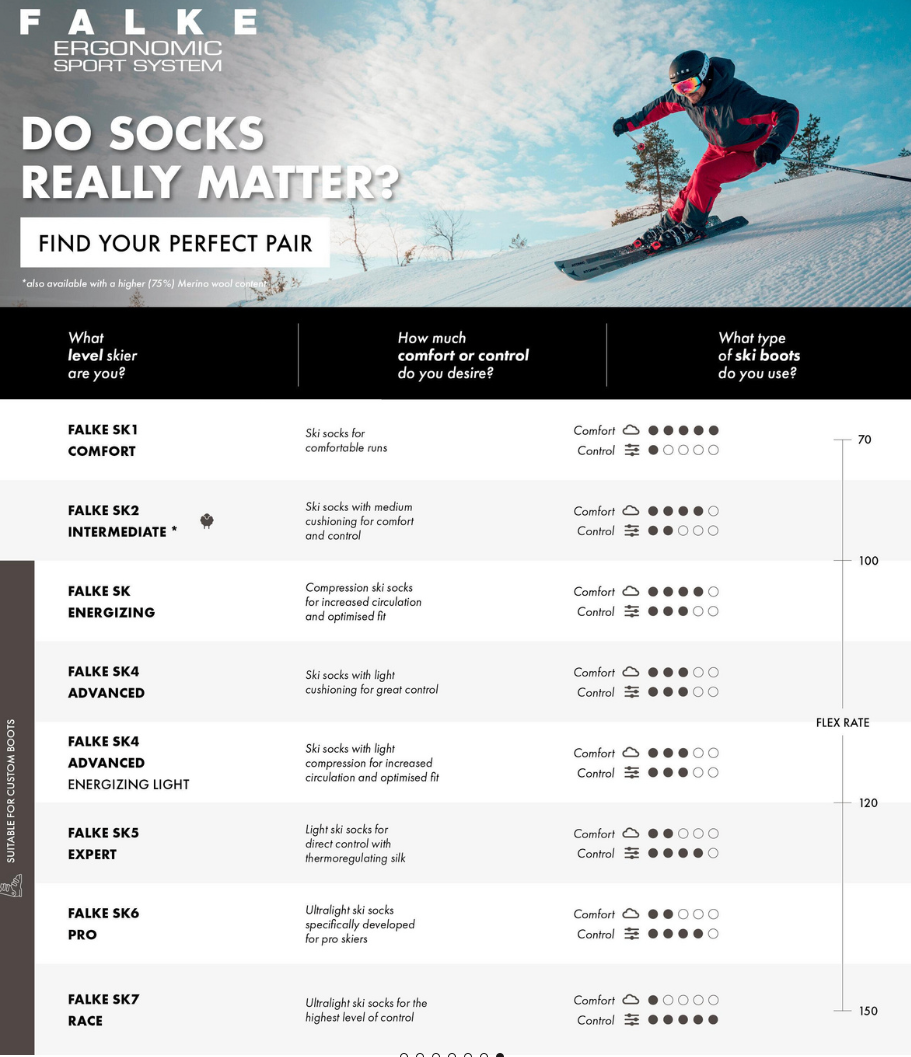This screenshot has height=1057, width=911.
Task: Click the Control sliders icon in SK5 Expert row
Action: [632, 854]
